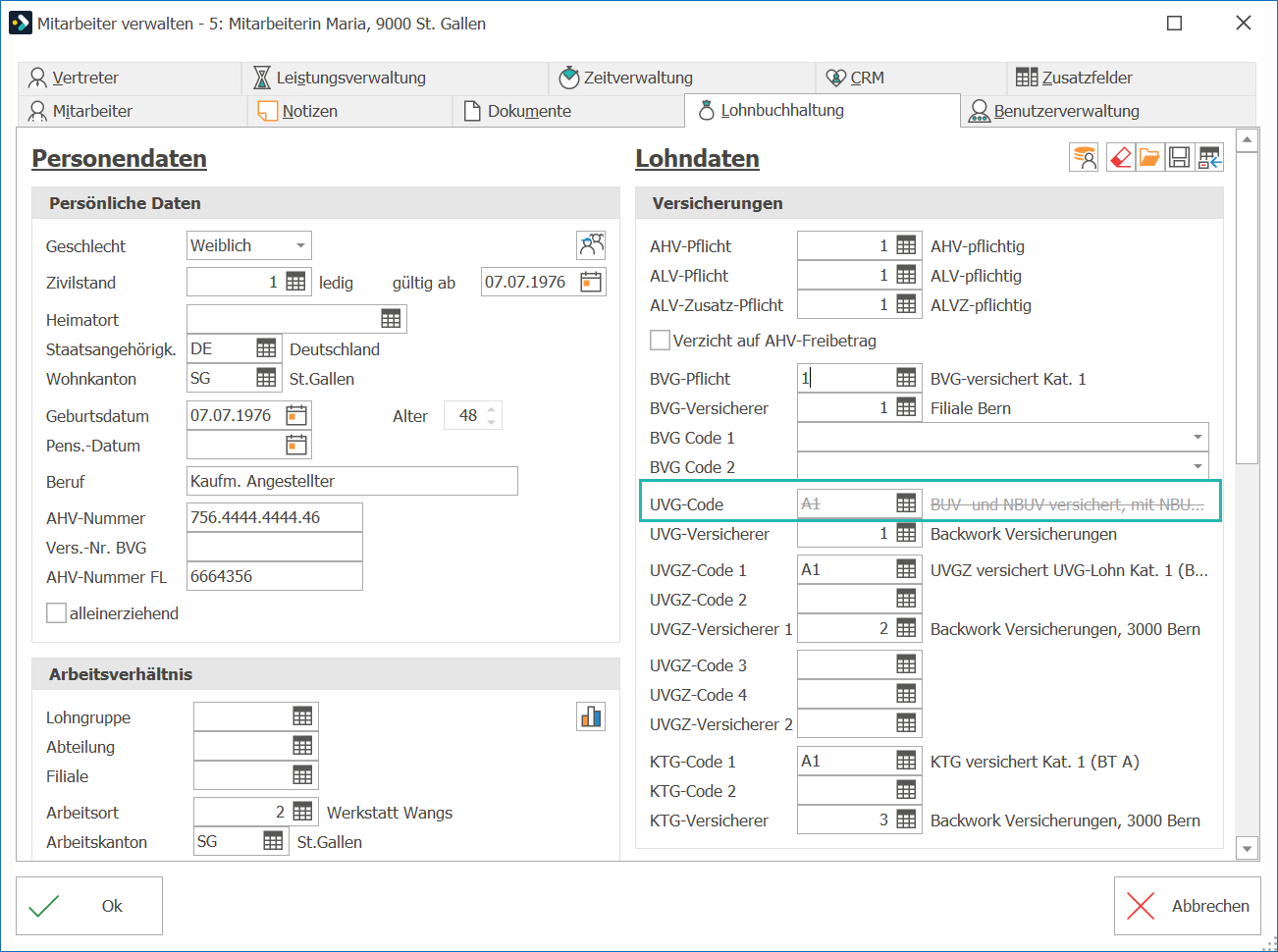Expand the BVG Code 2 dropdown
Image resolution: width=1278 pixels, height=952 pixels.
pyautogui.click(x=1198, y=466)
